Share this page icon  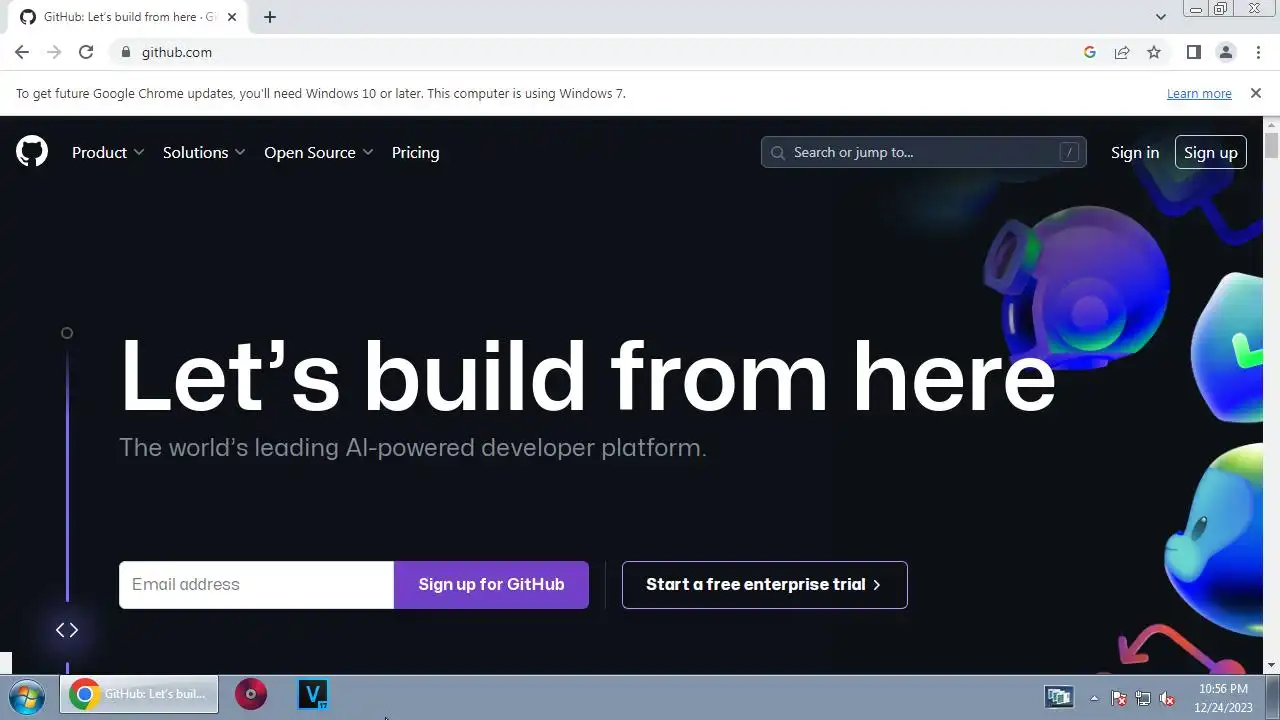1122,52
